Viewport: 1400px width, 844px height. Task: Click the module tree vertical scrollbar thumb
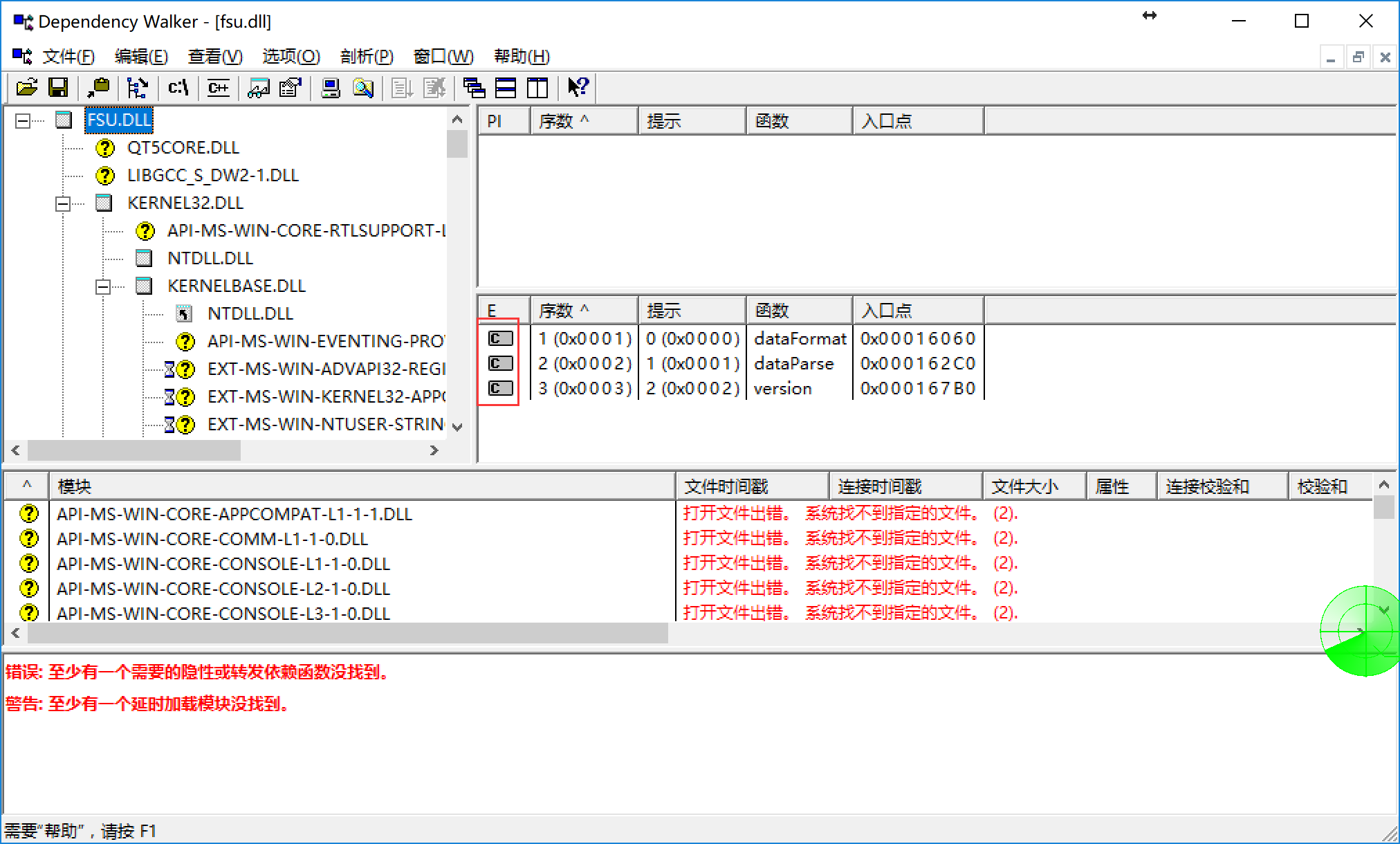pos(457,145)
